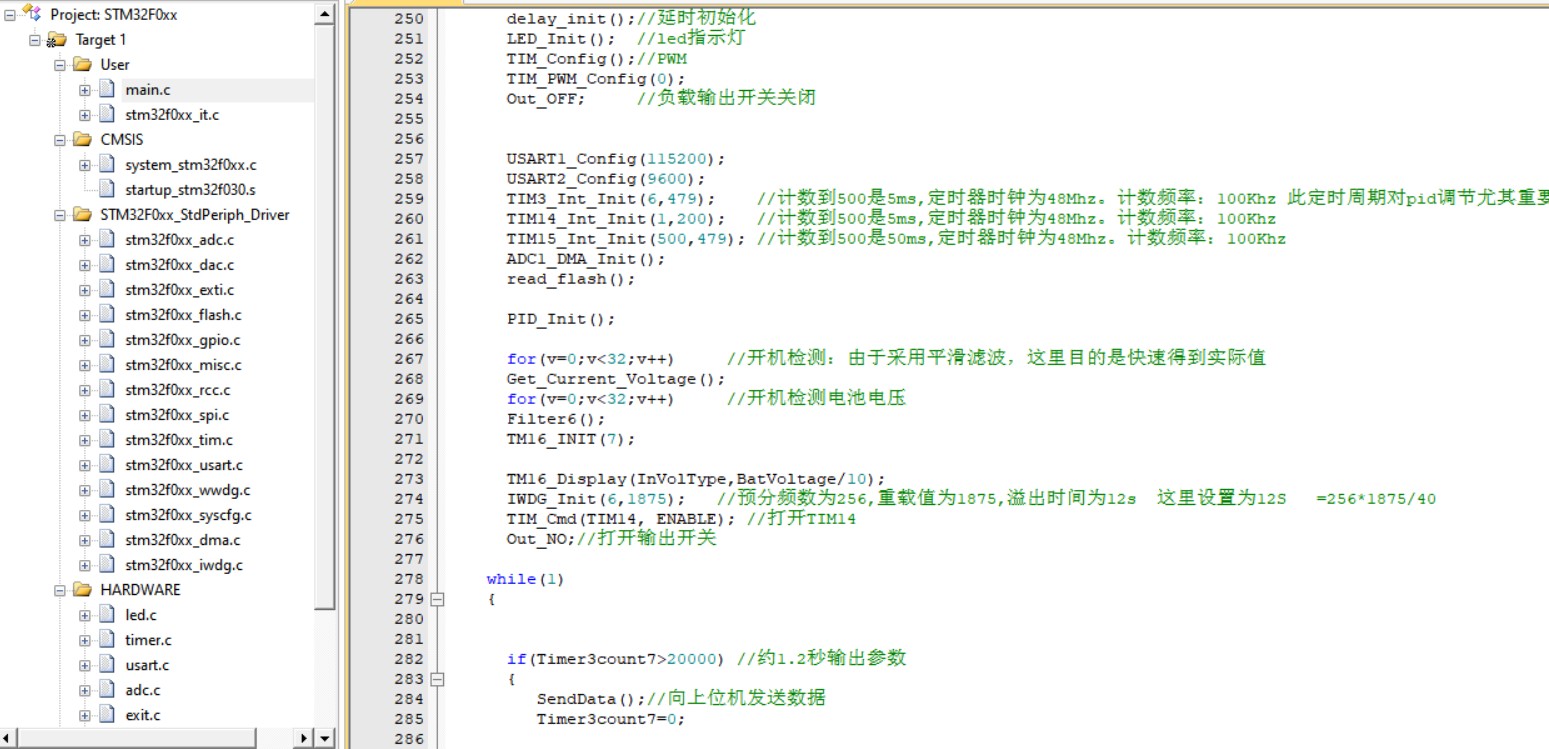This screenshot has height=749, width=1549.
Task: Click the TM16_INIT(7) call
Action: (x=571, y=439)
